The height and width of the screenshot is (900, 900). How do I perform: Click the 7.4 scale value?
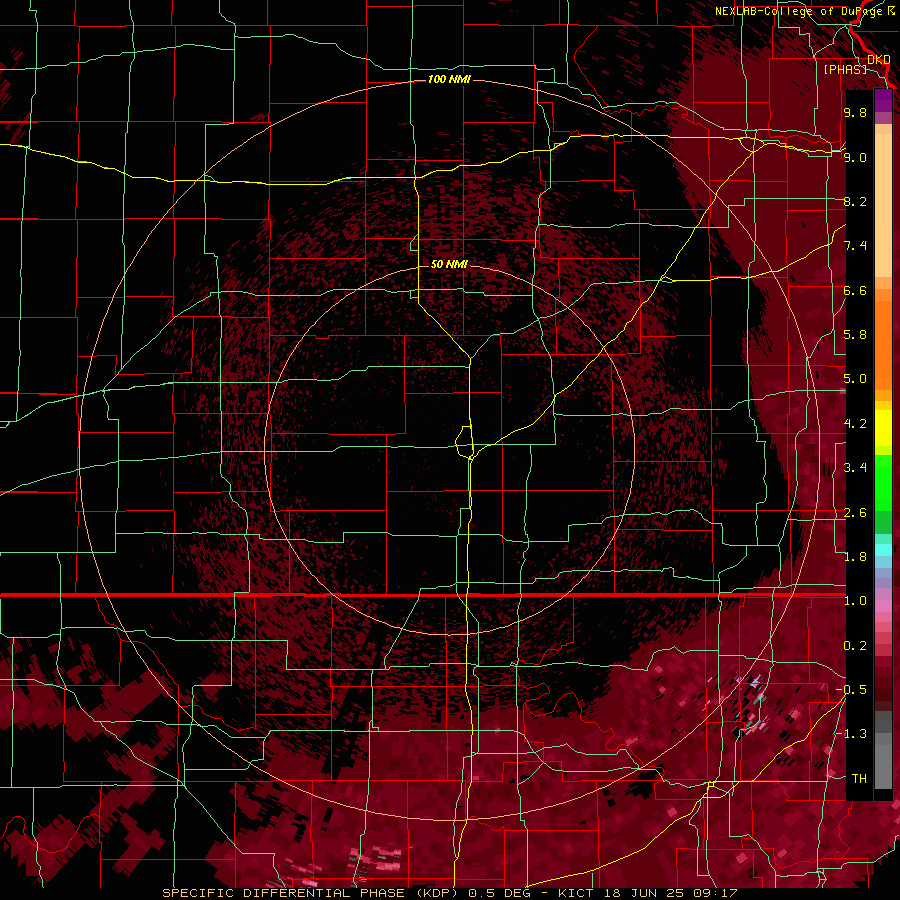click(x=855, y=246)
